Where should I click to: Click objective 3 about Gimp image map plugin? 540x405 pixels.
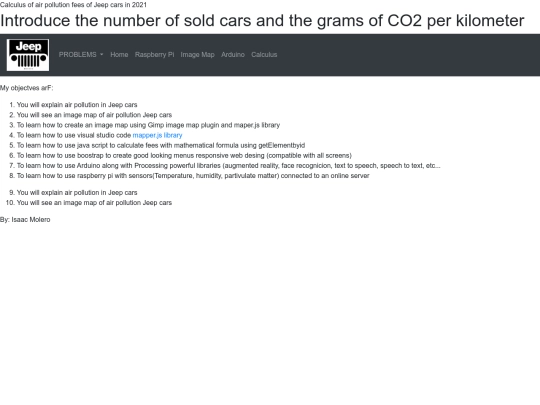click(x=148, y=125)
